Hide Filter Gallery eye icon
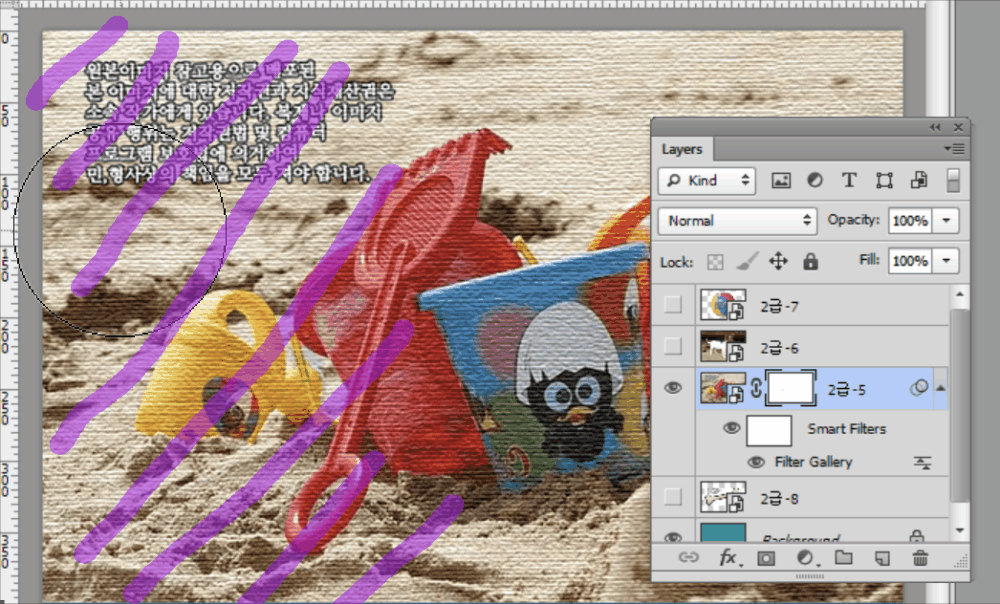 tap(756, 462)
